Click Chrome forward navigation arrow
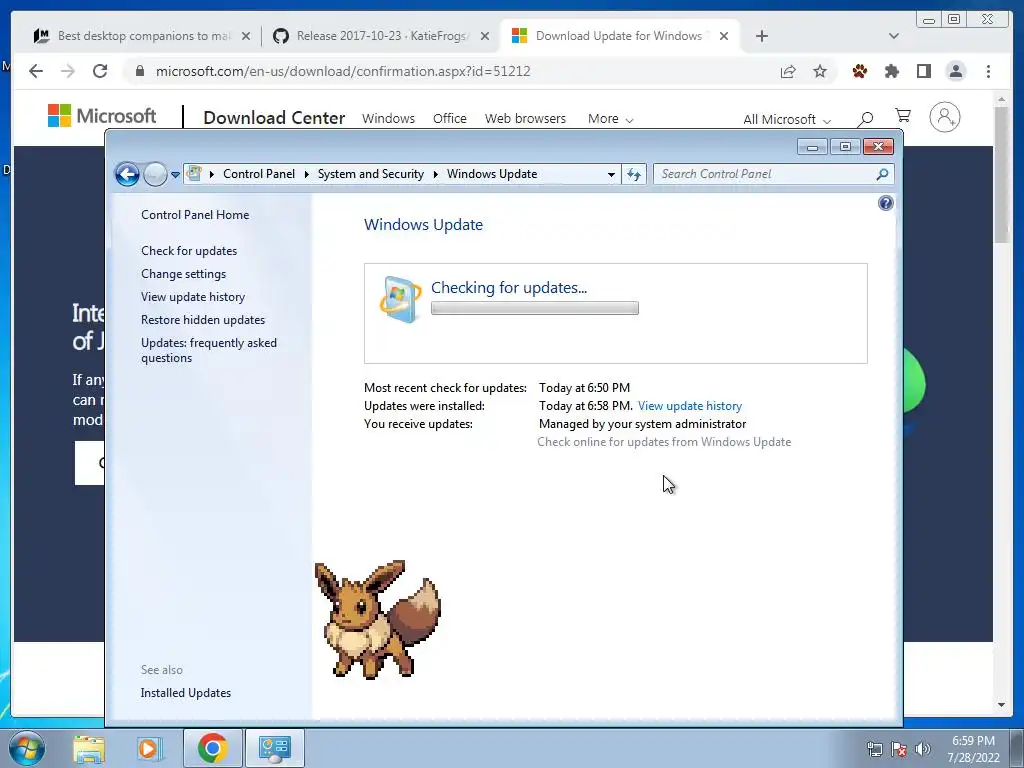The width and height of the screenshot is (1024, 768). pos(68,71)
